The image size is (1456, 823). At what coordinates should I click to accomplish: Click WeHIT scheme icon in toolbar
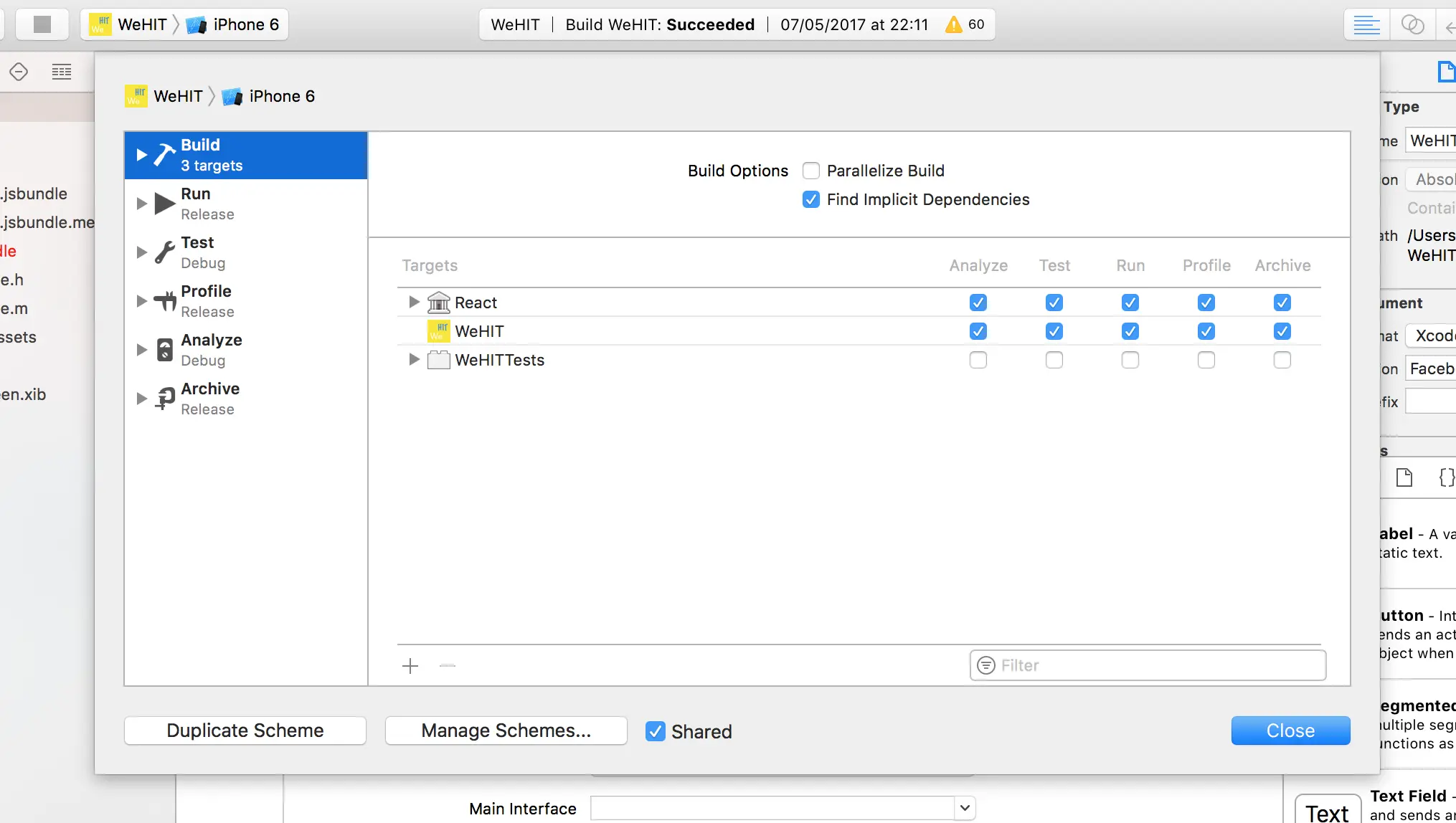pyautogui.click(x=100, y=24)
